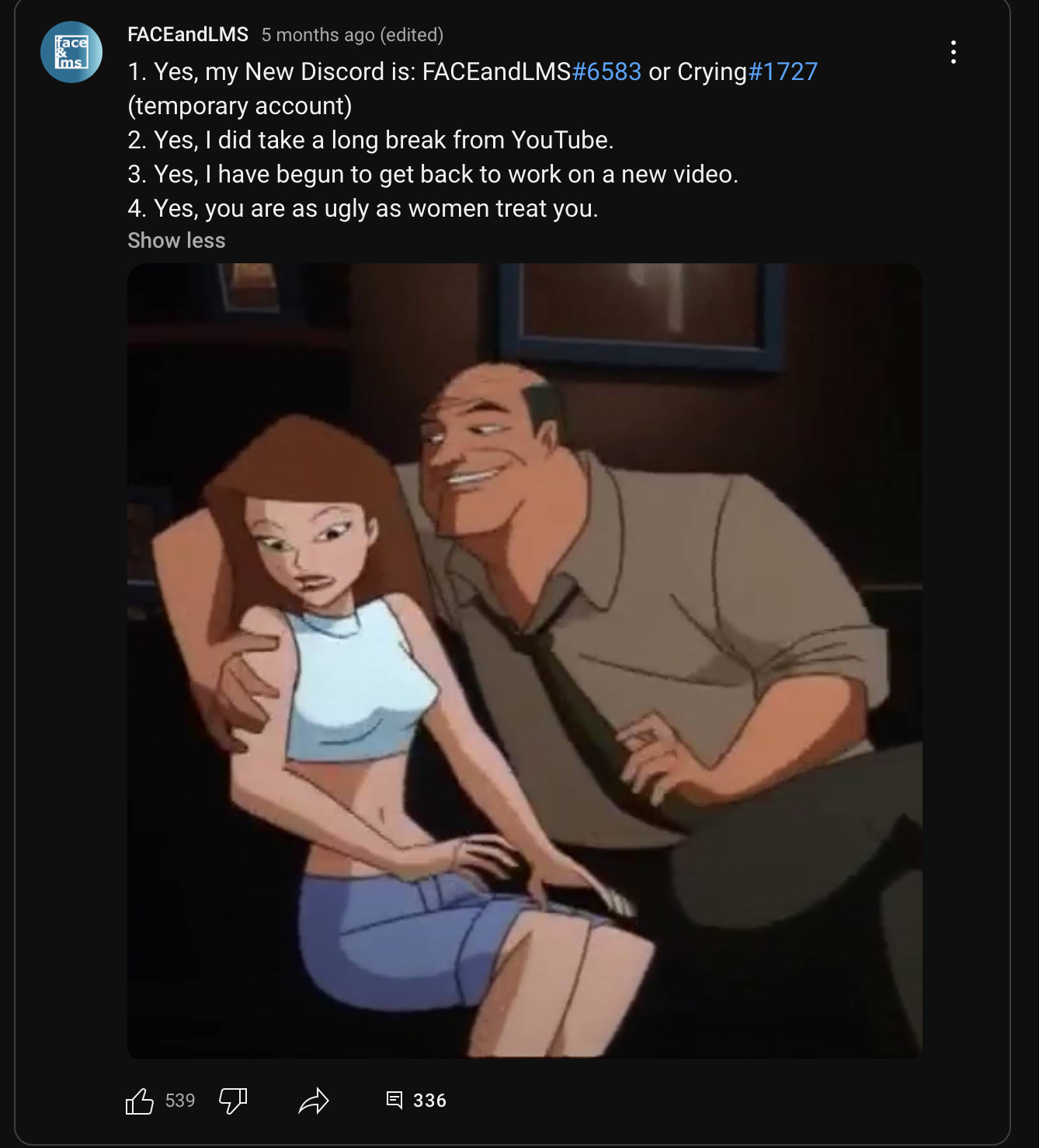Click the 336 comments count
This screenshot has height=1148, width=1039.
coord(429,1101)
